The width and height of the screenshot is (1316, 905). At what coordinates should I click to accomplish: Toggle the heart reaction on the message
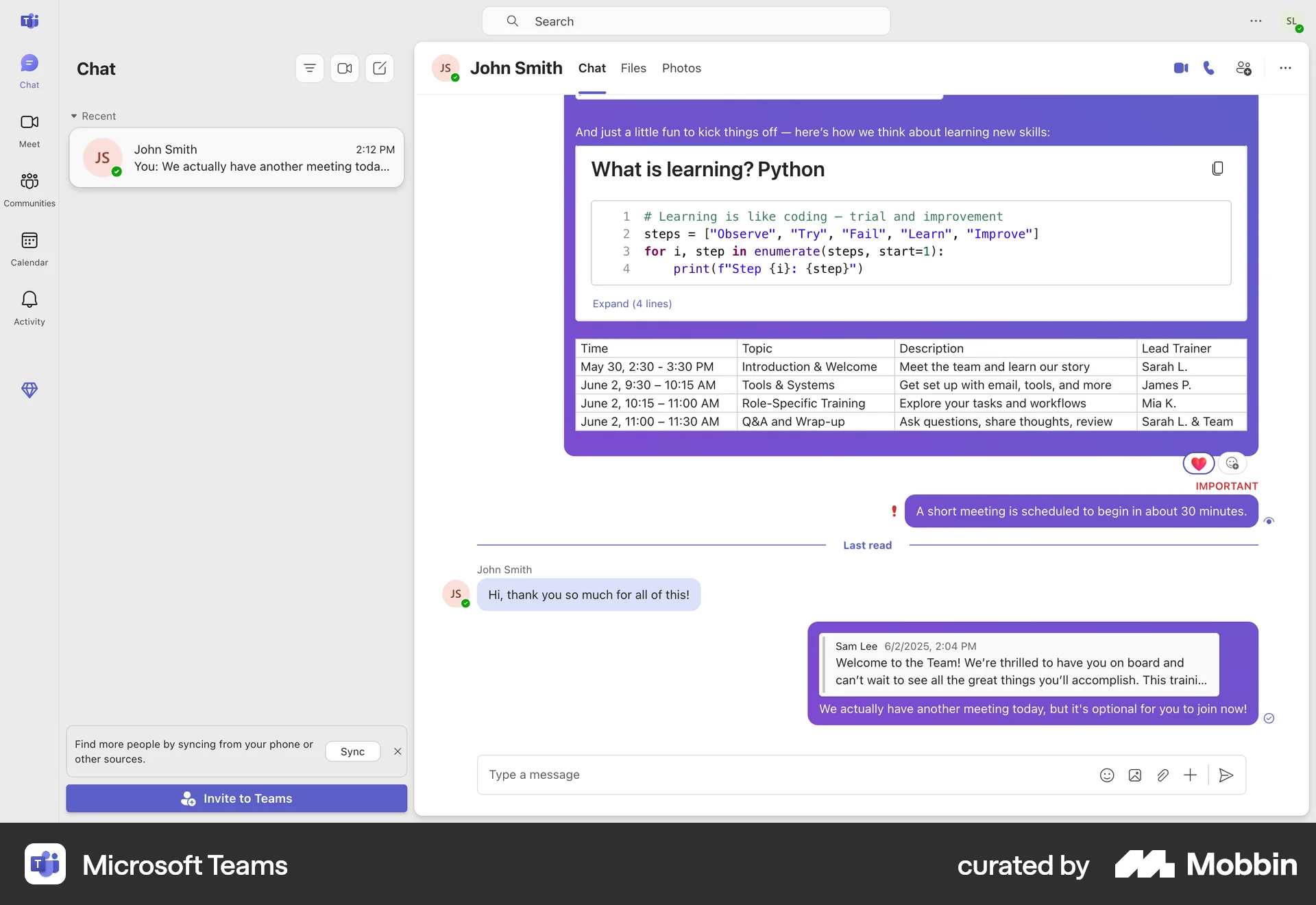(x=1198, y=463)
